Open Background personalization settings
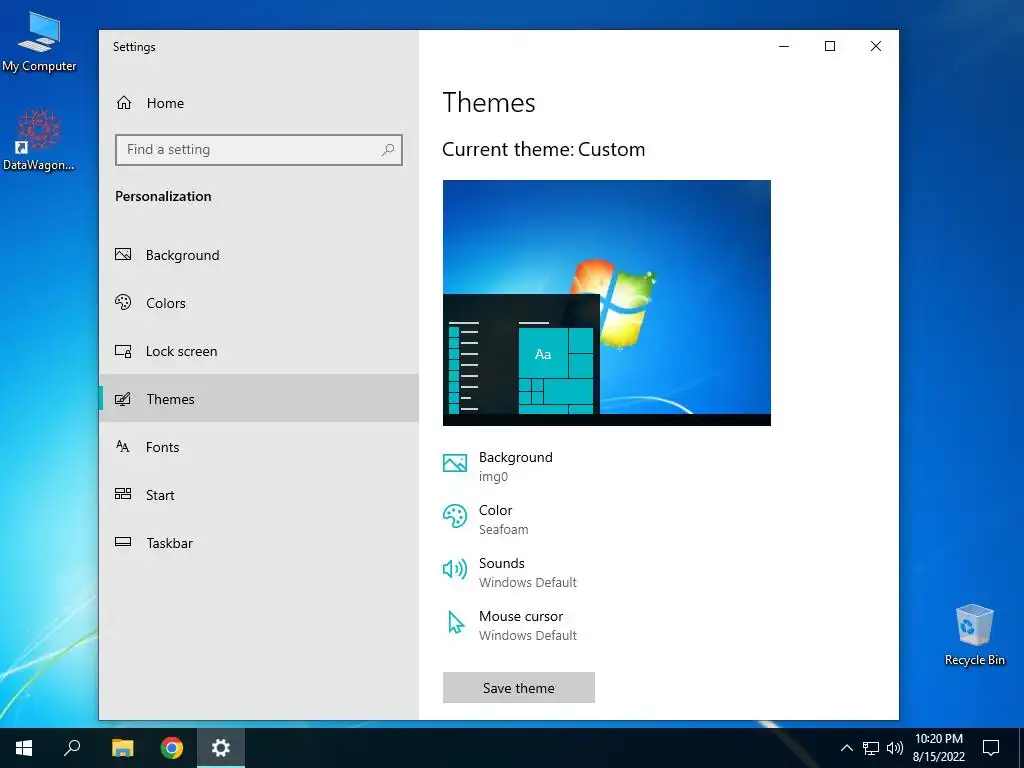Viewport: 1024px width, 768px height. 259,255
